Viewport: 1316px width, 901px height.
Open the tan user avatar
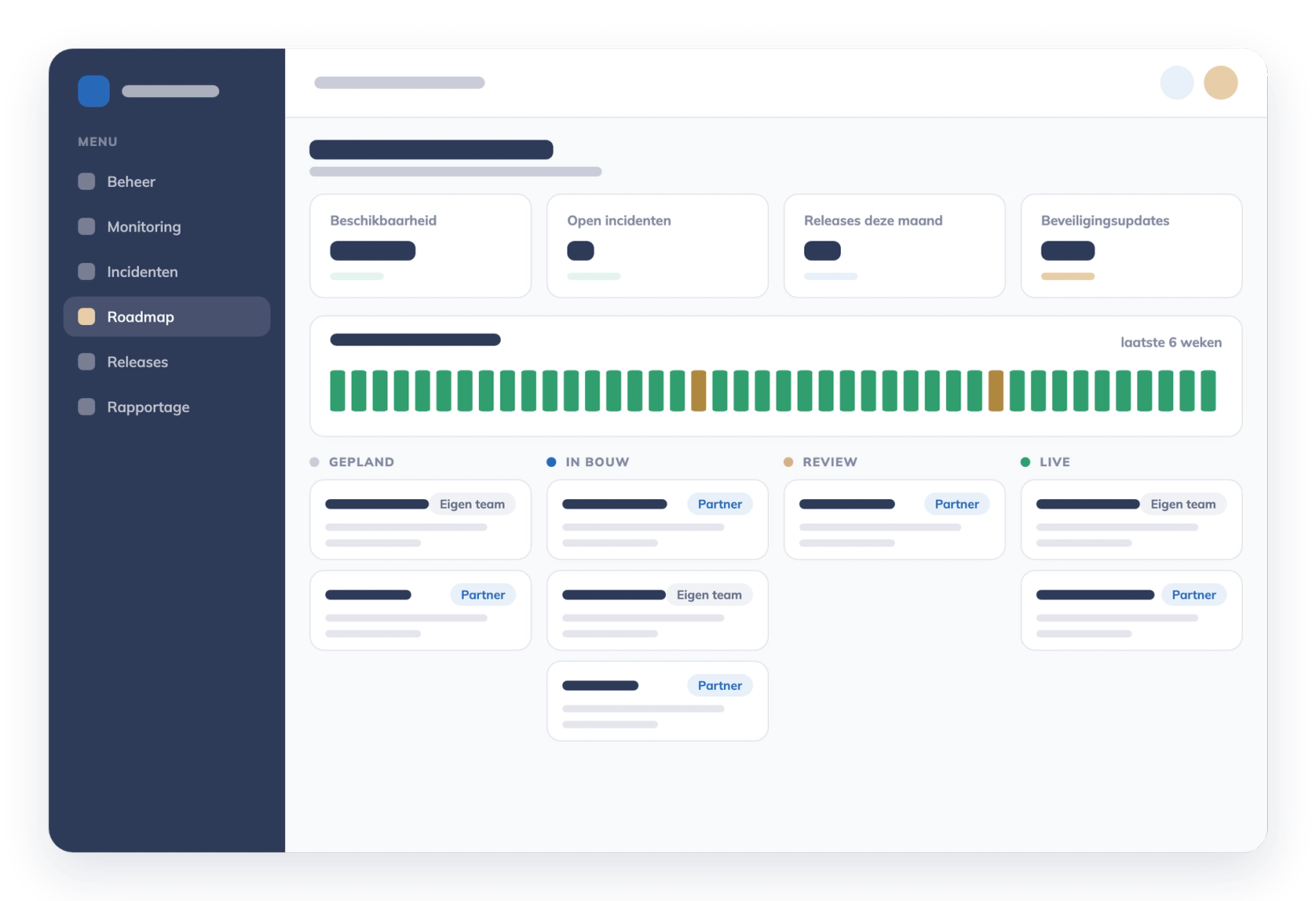[x=1221, y=83]
